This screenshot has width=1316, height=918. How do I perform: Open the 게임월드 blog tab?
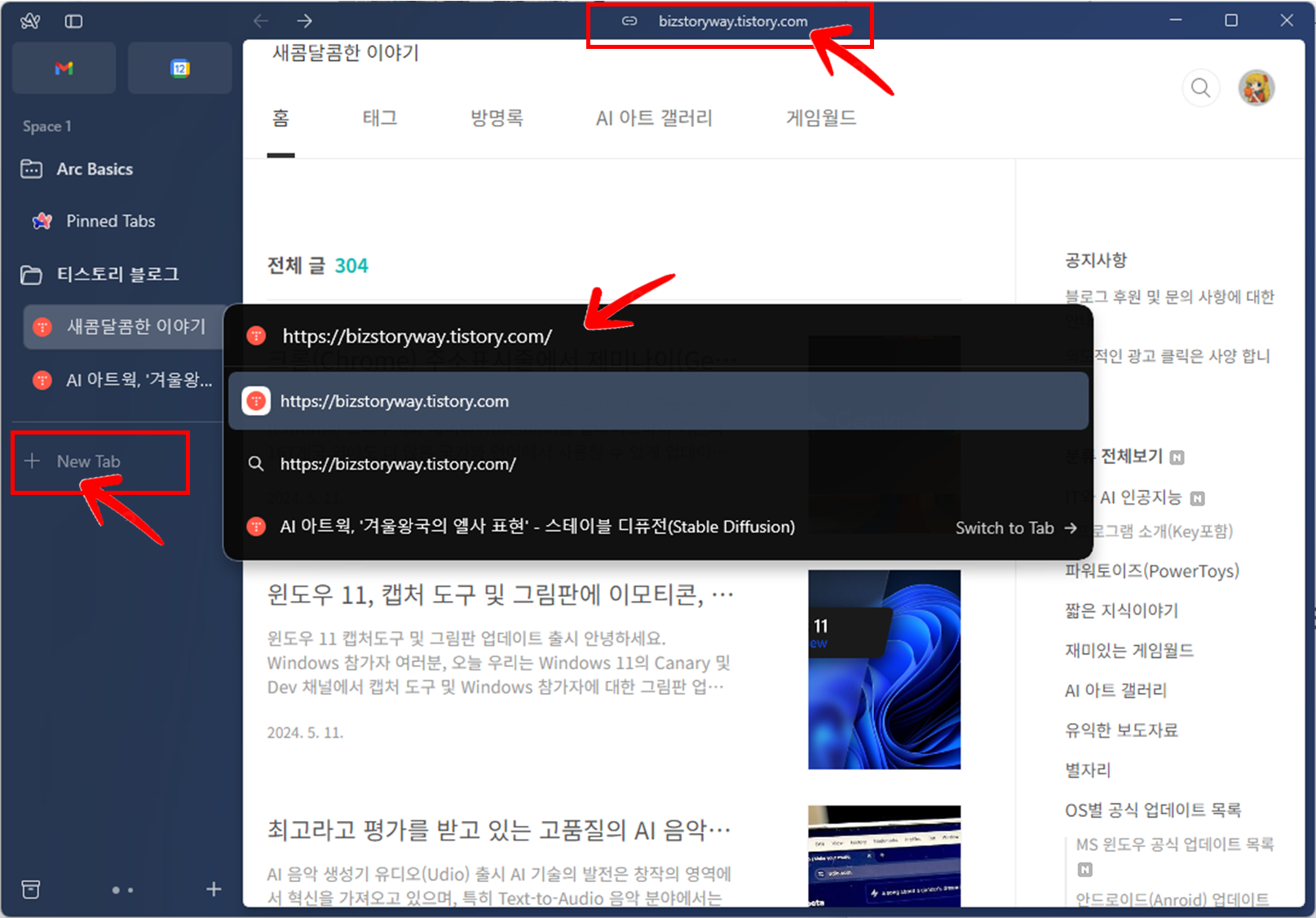point(821,118)
